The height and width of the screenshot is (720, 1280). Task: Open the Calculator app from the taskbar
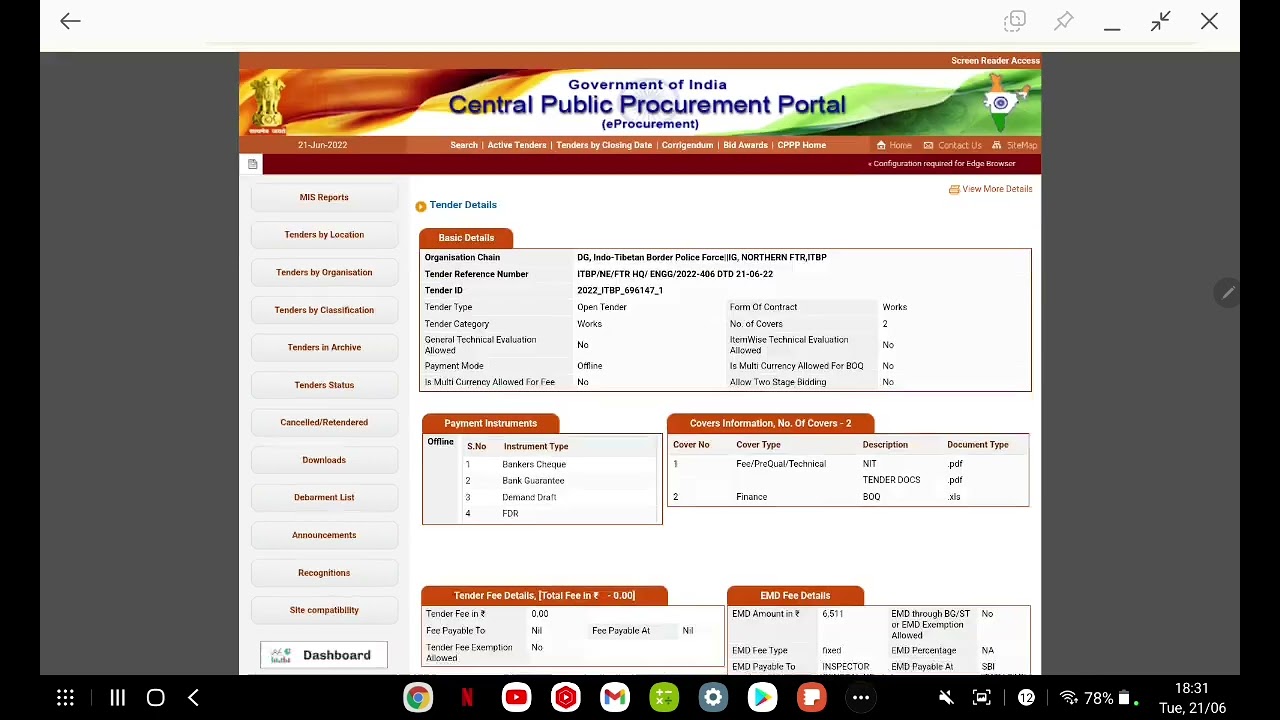(664, 698)
